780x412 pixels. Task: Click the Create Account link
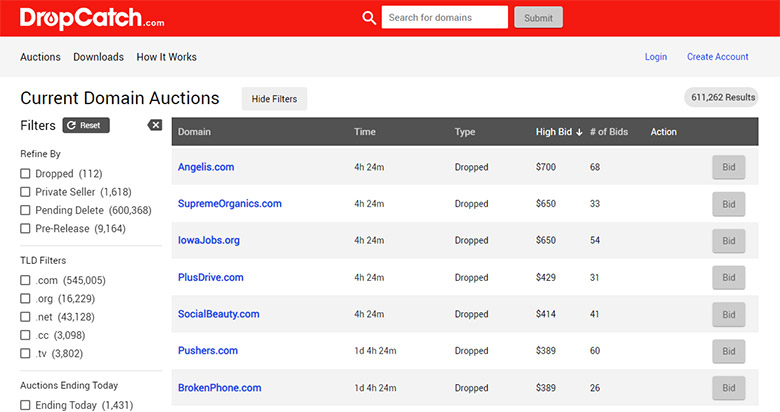click(717, 57)
